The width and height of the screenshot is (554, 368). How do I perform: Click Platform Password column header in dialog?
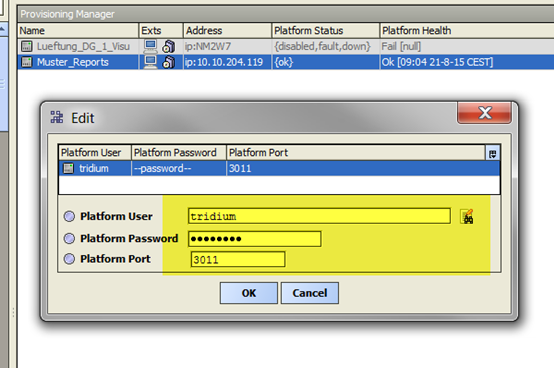(x=179, y=153)
